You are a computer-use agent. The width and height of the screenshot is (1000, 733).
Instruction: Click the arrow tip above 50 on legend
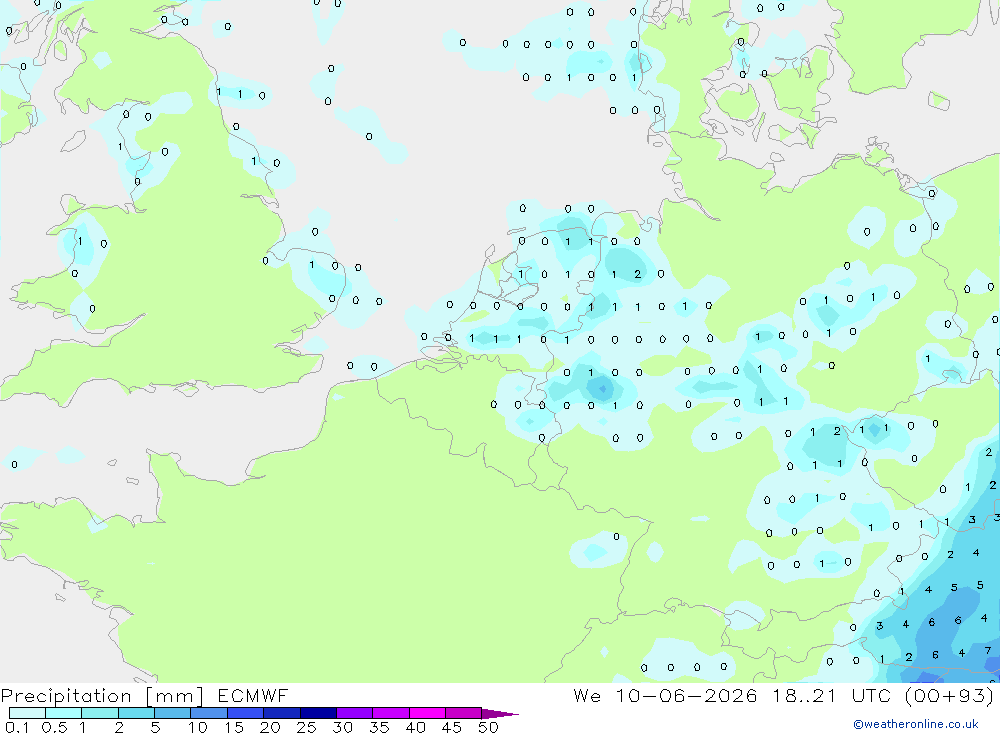pyautogui.click(x=500, y=713)
